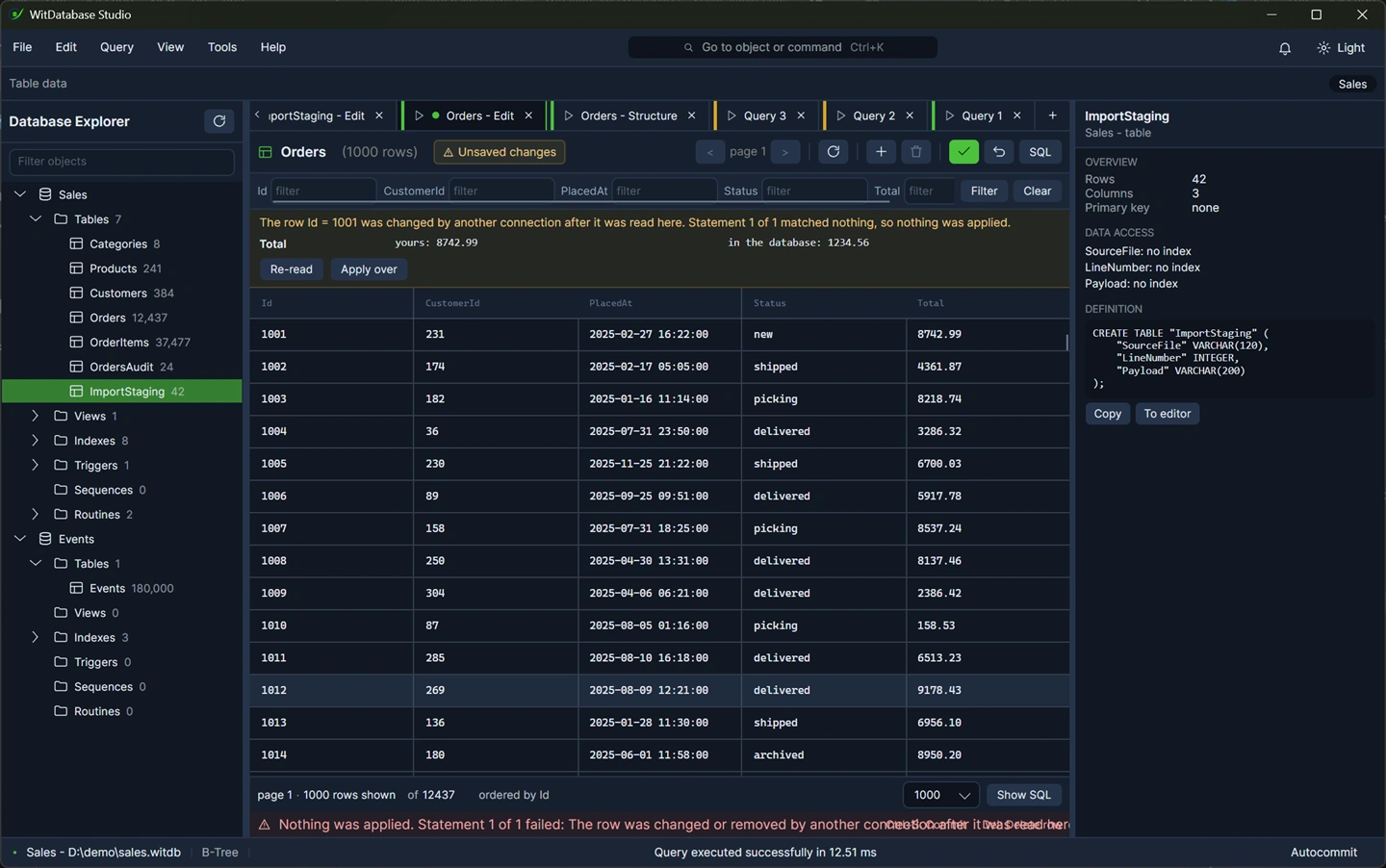Select OrderItems table in explorer

click(x=122, y=342)
